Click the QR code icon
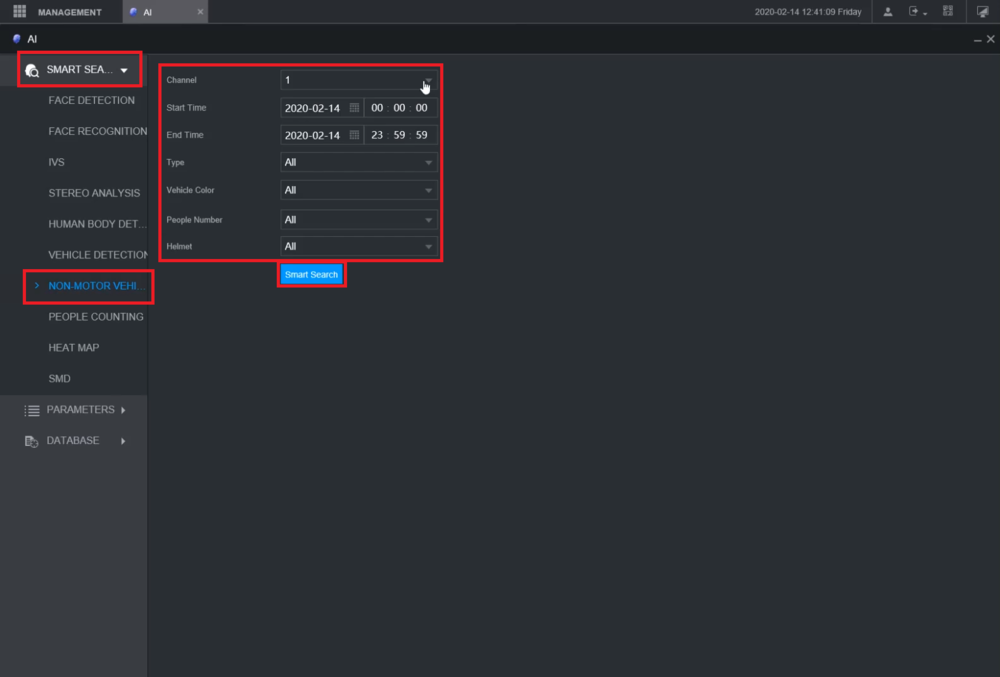 948,11
